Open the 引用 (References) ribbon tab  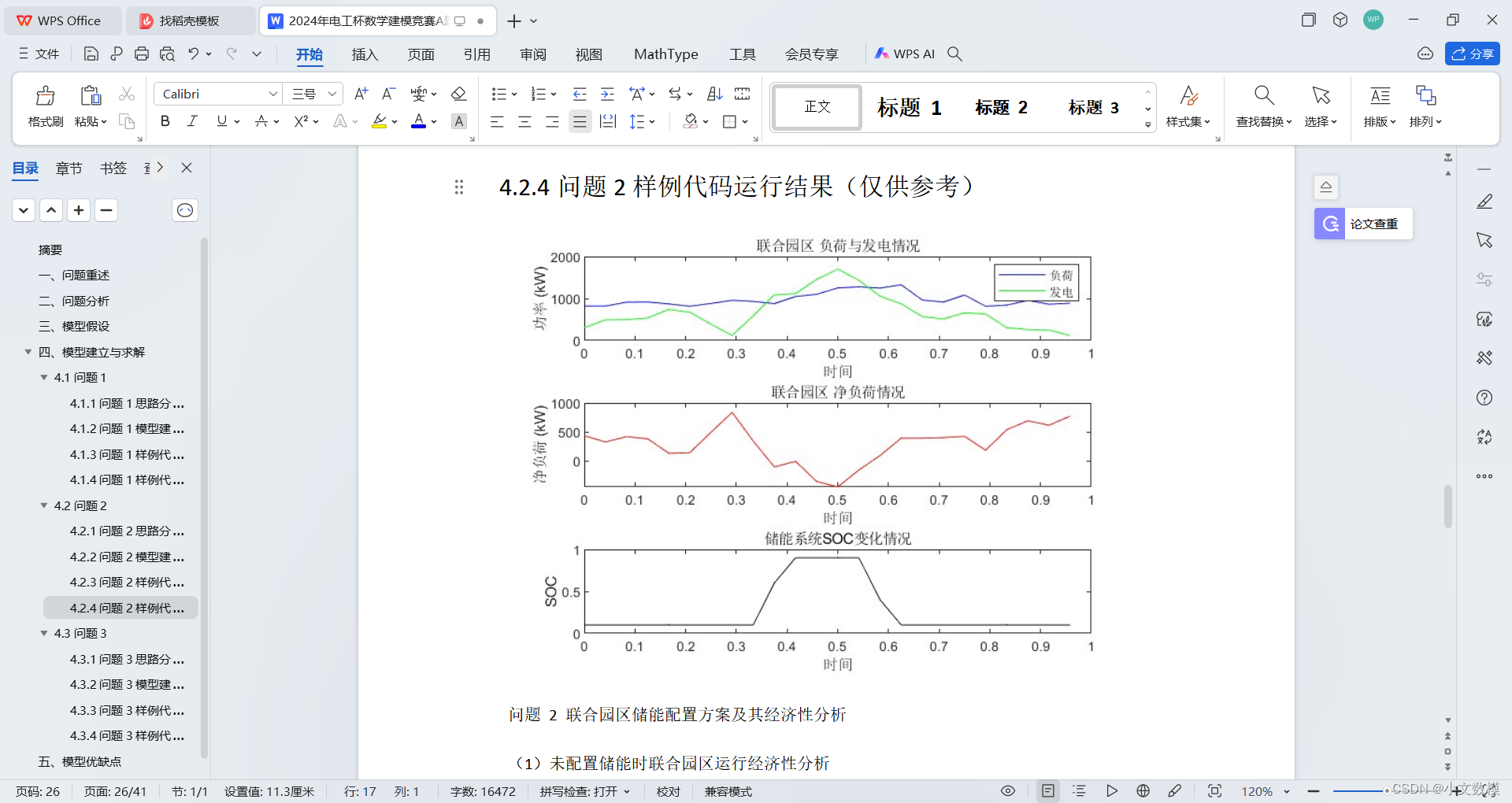click(x=476, y=54)
